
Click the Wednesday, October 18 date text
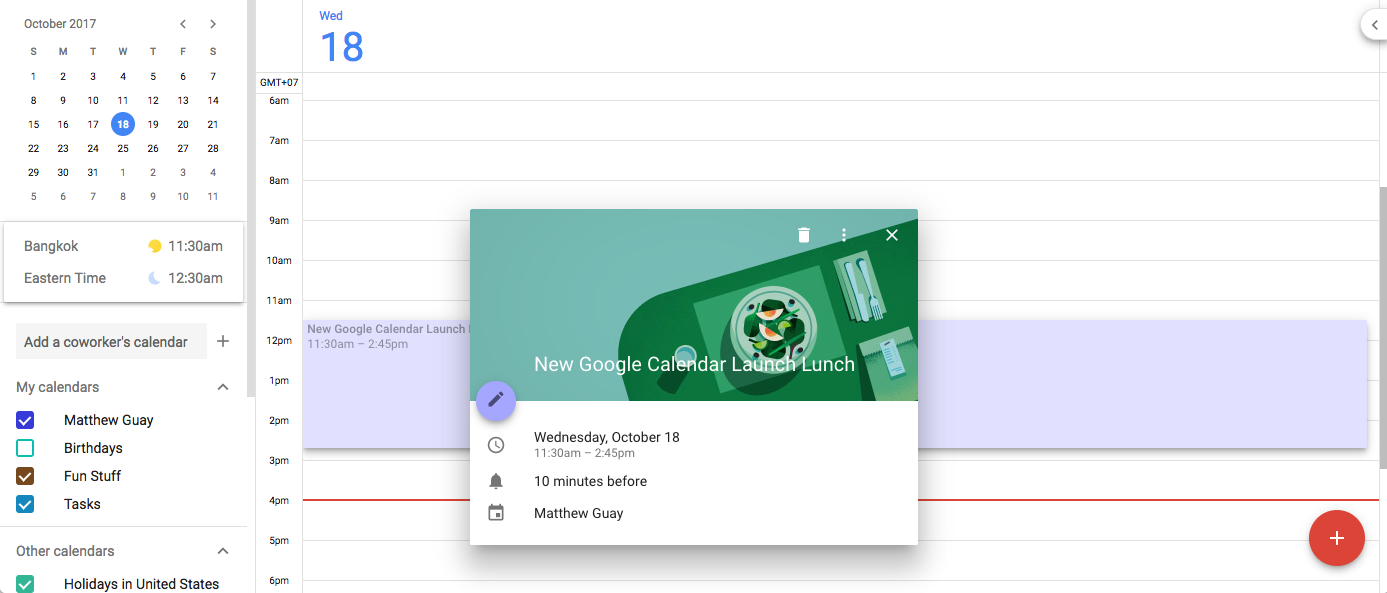click(x=607, y=437)
